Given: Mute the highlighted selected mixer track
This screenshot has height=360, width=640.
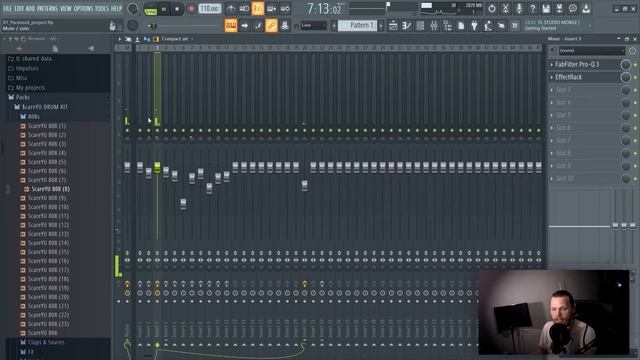Looking at the screenshot, I should click(157, 131).
